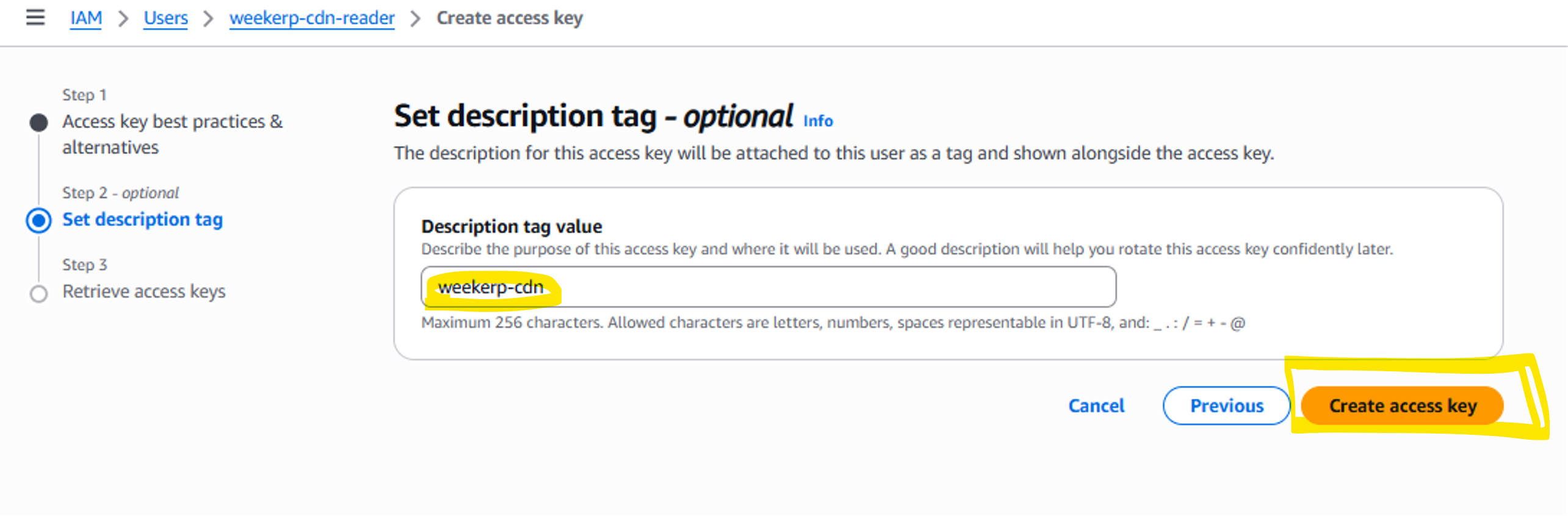Click the 'Description tag value' field label

pyautogui.click(x=511, y=227)
